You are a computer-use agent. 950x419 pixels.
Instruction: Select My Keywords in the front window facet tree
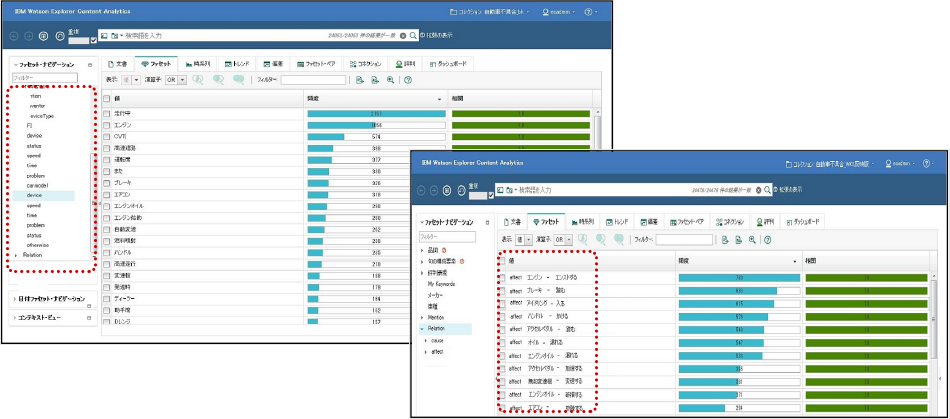(x=441, y=283)
